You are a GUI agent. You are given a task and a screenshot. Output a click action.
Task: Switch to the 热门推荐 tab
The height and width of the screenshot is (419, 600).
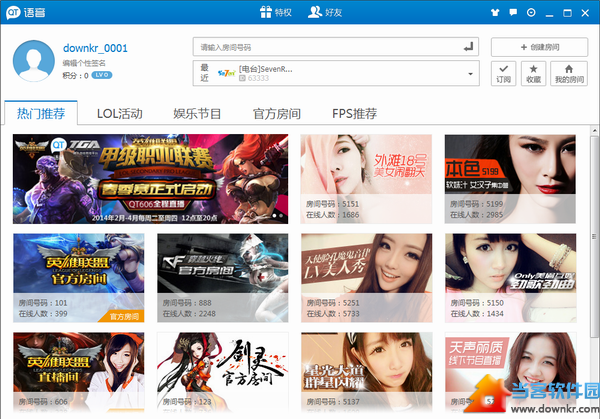[41, 113]
